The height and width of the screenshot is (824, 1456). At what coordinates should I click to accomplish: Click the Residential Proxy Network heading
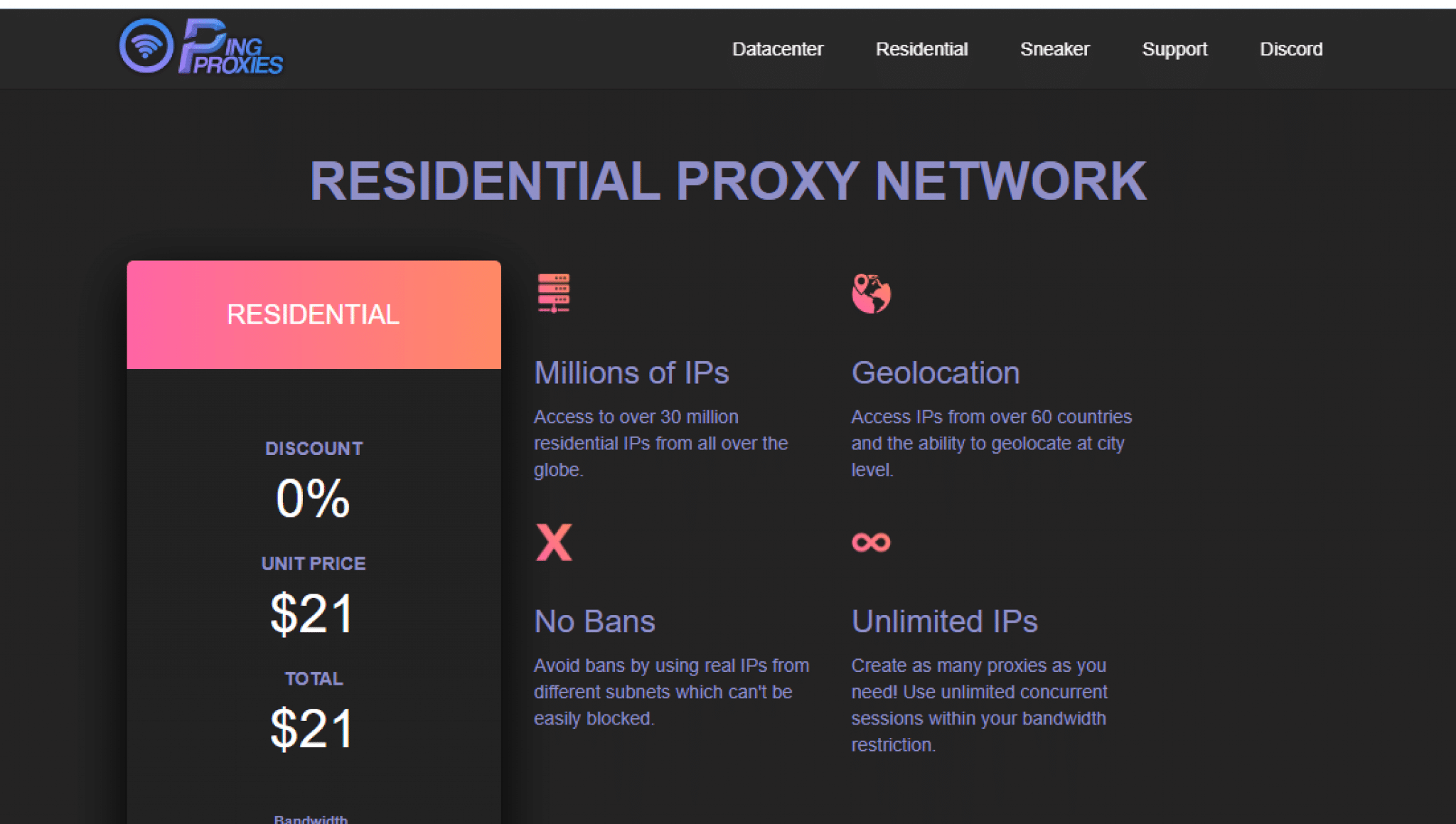click(728, 181)
